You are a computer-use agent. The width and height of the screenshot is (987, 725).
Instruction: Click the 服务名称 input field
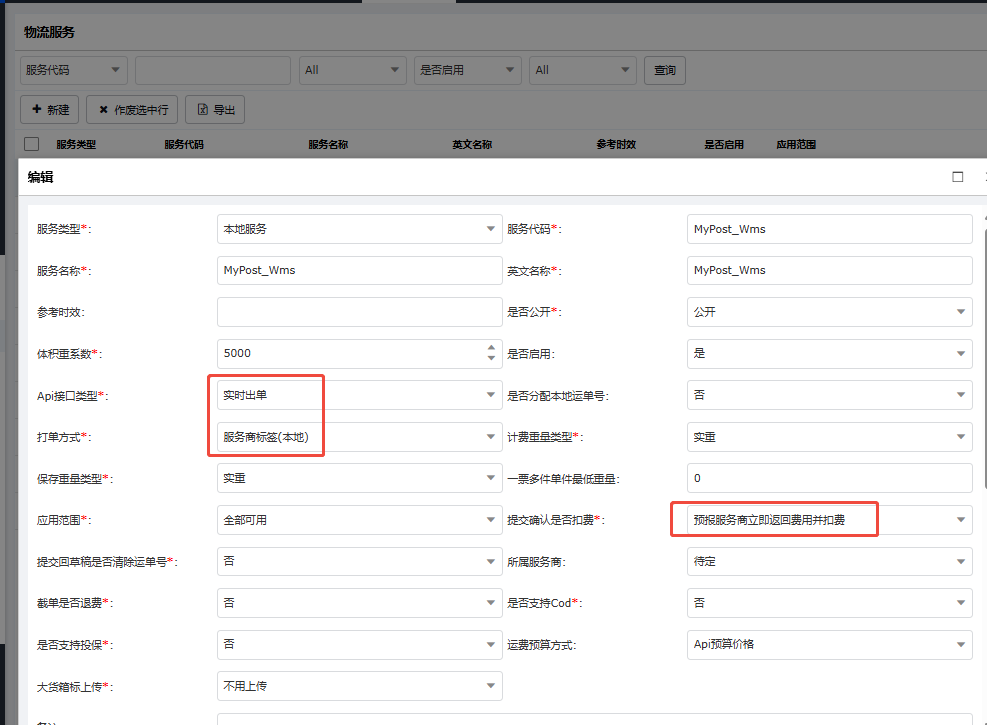(x=359, y=271)
